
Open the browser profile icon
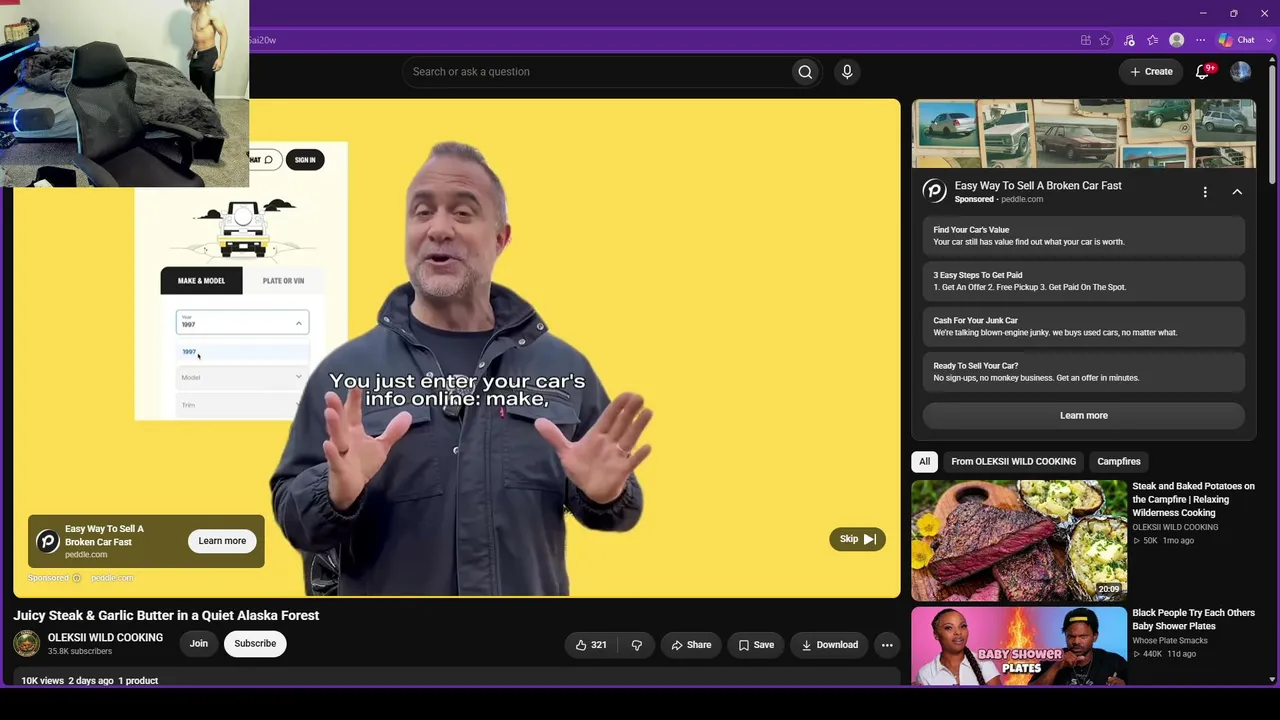1177,40
